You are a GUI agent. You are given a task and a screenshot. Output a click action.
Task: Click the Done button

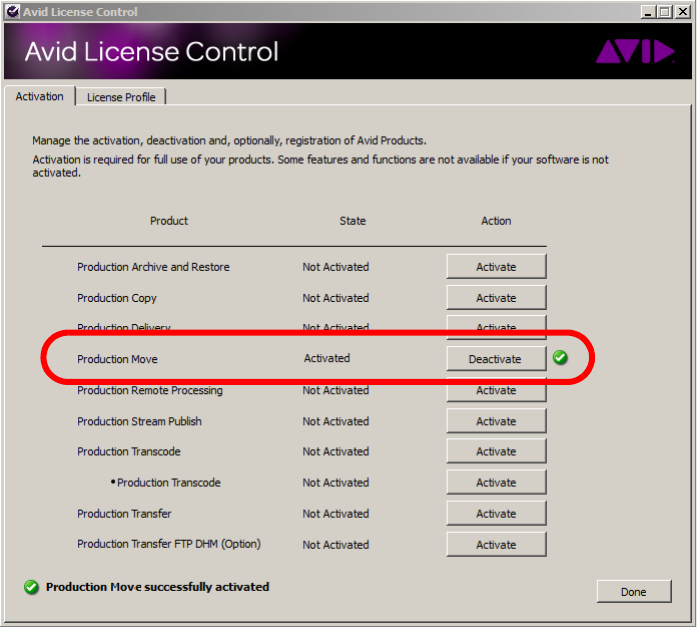(x=633, y=591)
